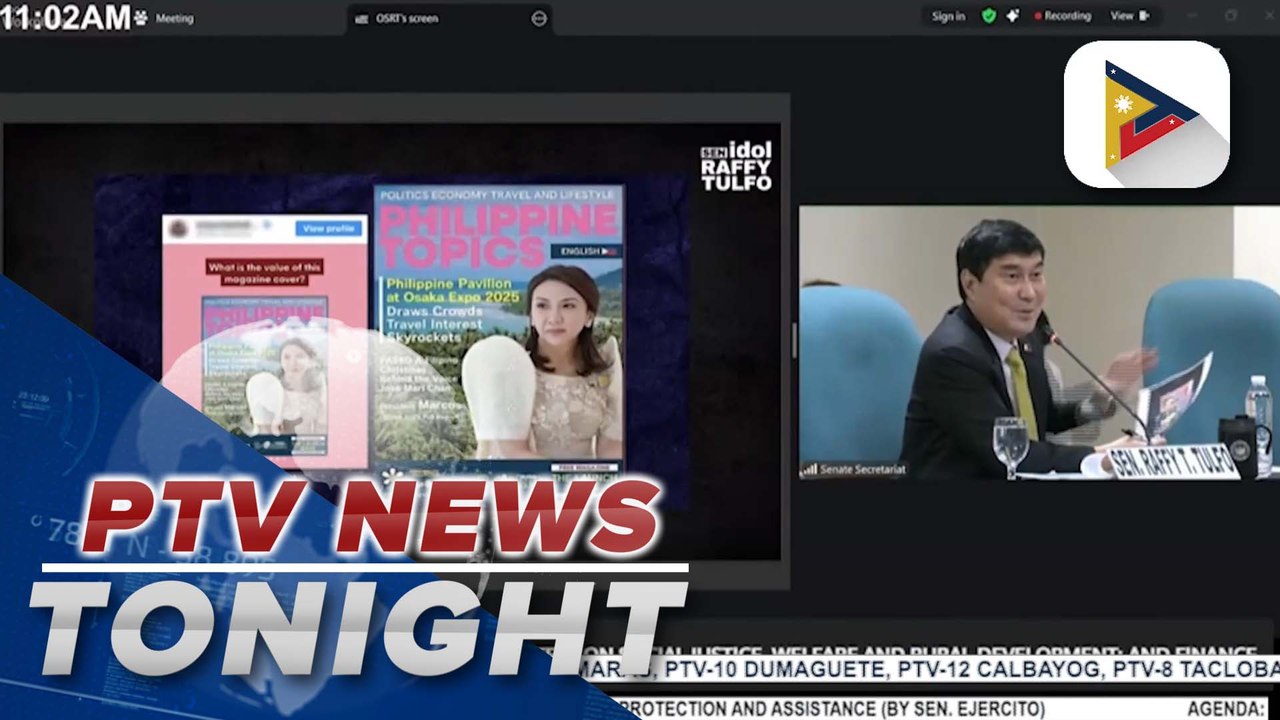Click the PTV channel logo
The image size is (1280, 720).
1147,114
